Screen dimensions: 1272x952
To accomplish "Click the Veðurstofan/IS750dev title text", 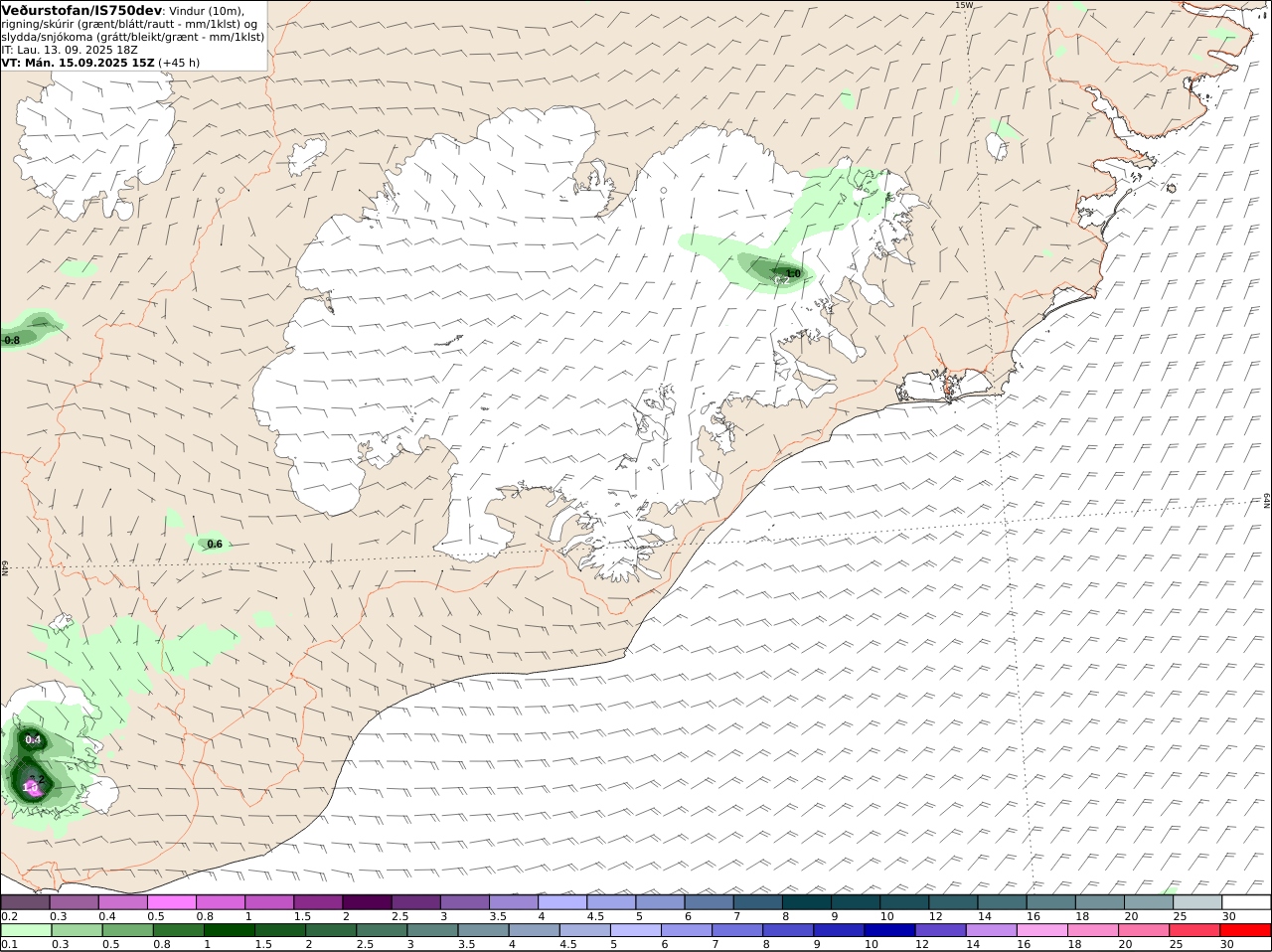I will point(81,10).
